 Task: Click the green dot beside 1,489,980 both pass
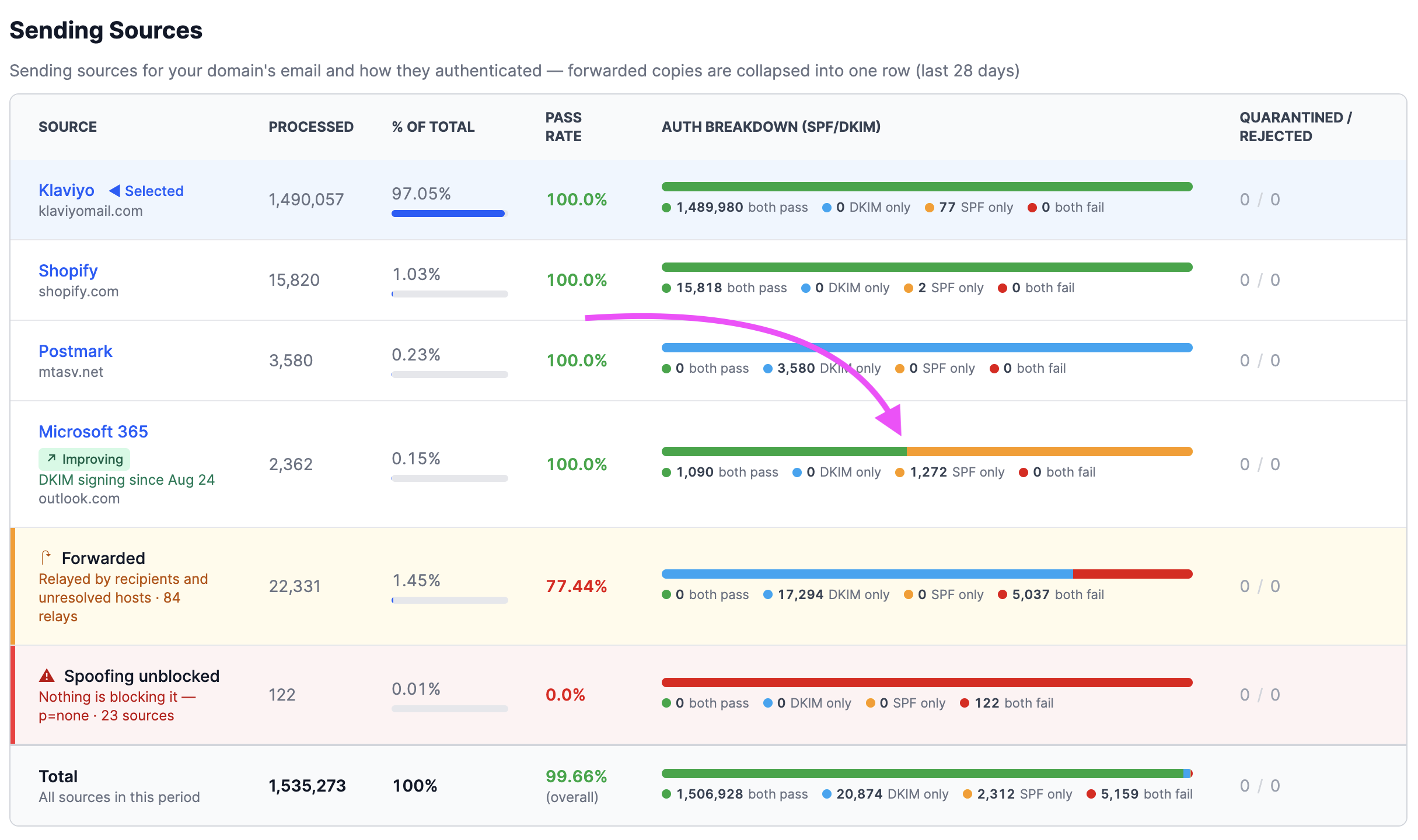(x=666, y=208)
